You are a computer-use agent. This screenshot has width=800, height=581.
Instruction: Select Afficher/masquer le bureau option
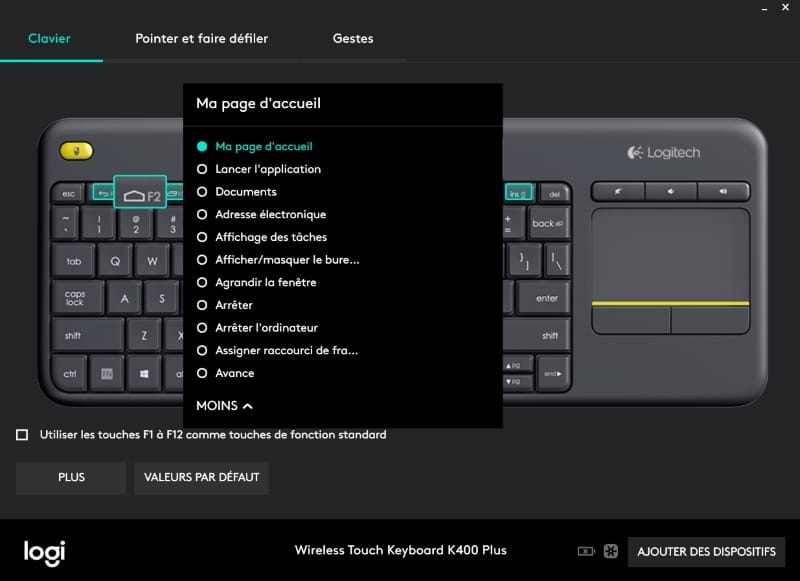click(278, 260)
